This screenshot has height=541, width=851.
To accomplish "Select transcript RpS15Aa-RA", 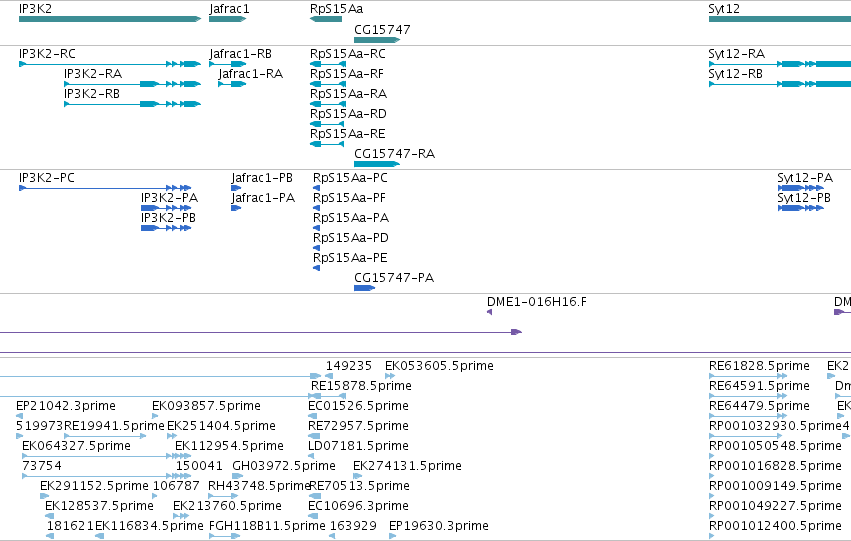I will (x=328, y=104).
